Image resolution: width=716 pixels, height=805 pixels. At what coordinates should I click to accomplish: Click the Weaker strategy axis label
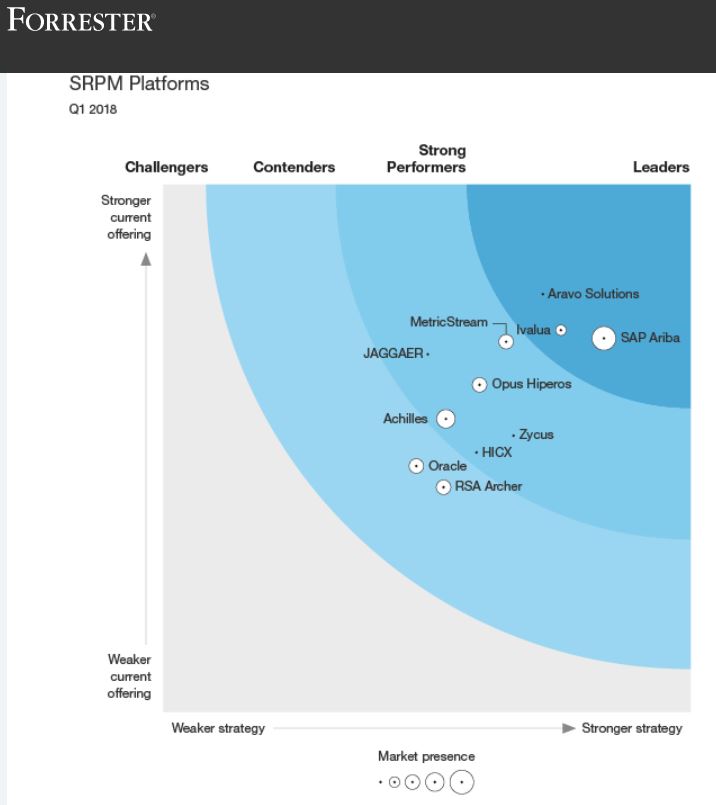click(x=218, y=728)
